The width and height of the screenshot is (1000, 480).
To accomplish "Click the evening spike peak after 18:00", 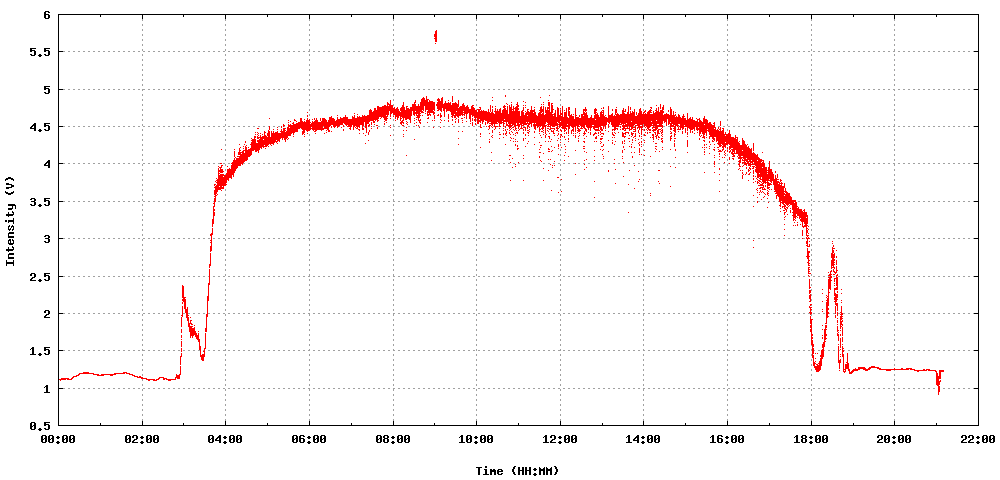I will coord(833,245).
